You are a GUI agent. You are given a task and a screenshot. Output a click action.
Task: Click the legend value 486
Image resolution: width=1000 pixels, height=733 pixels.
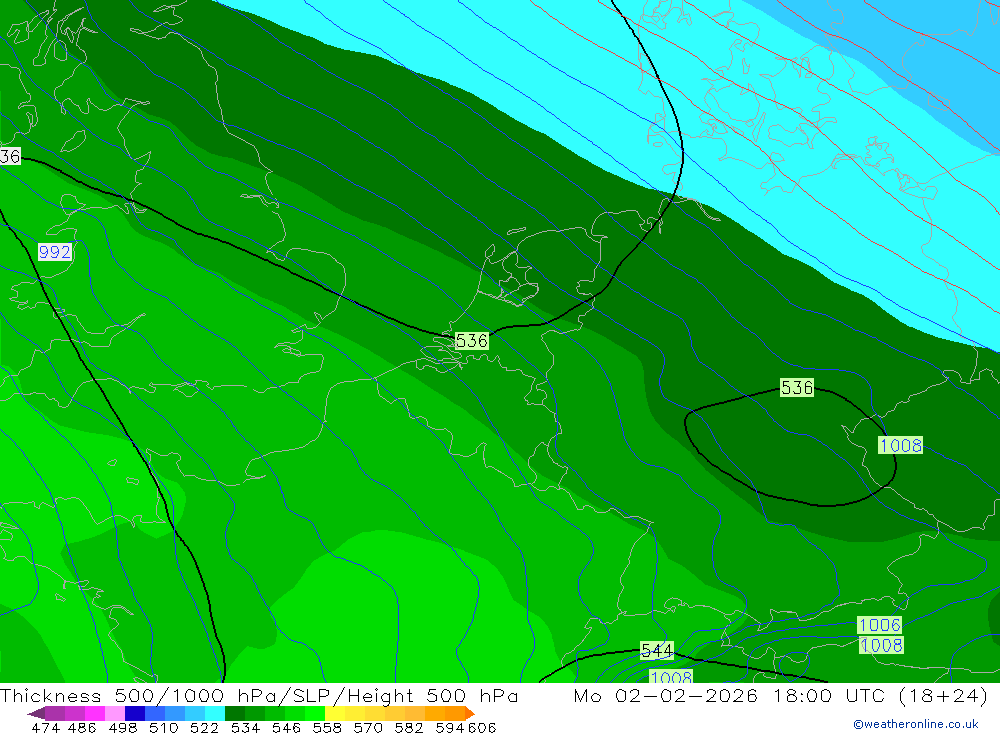point(82,728)
